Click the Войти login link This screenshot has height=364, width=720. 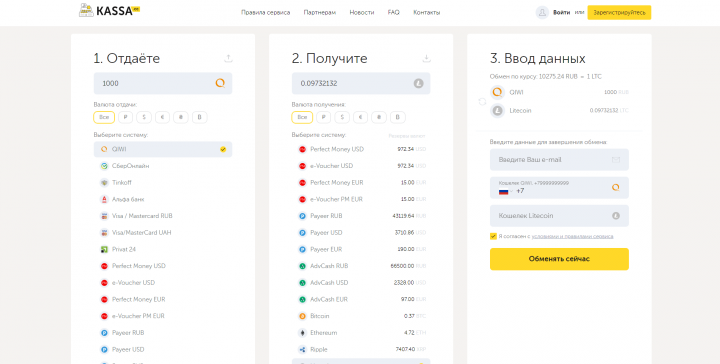[561, 12]
